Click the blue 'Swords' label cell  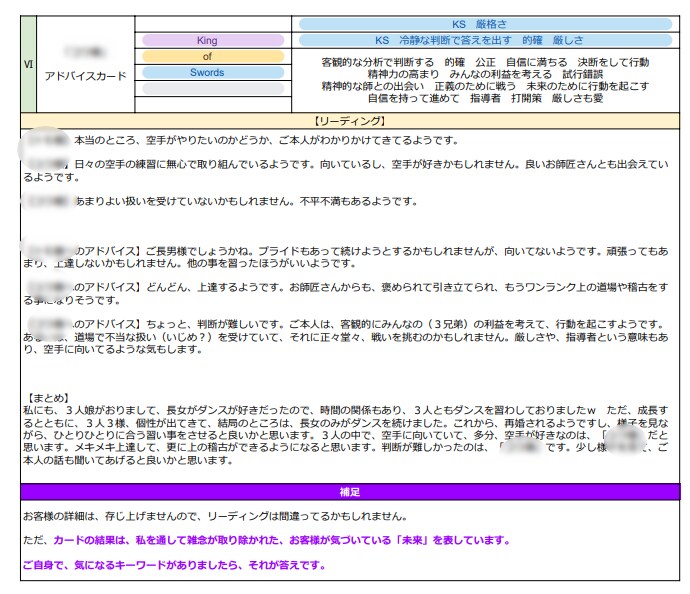pyautogui.click(x=213, y=73)
